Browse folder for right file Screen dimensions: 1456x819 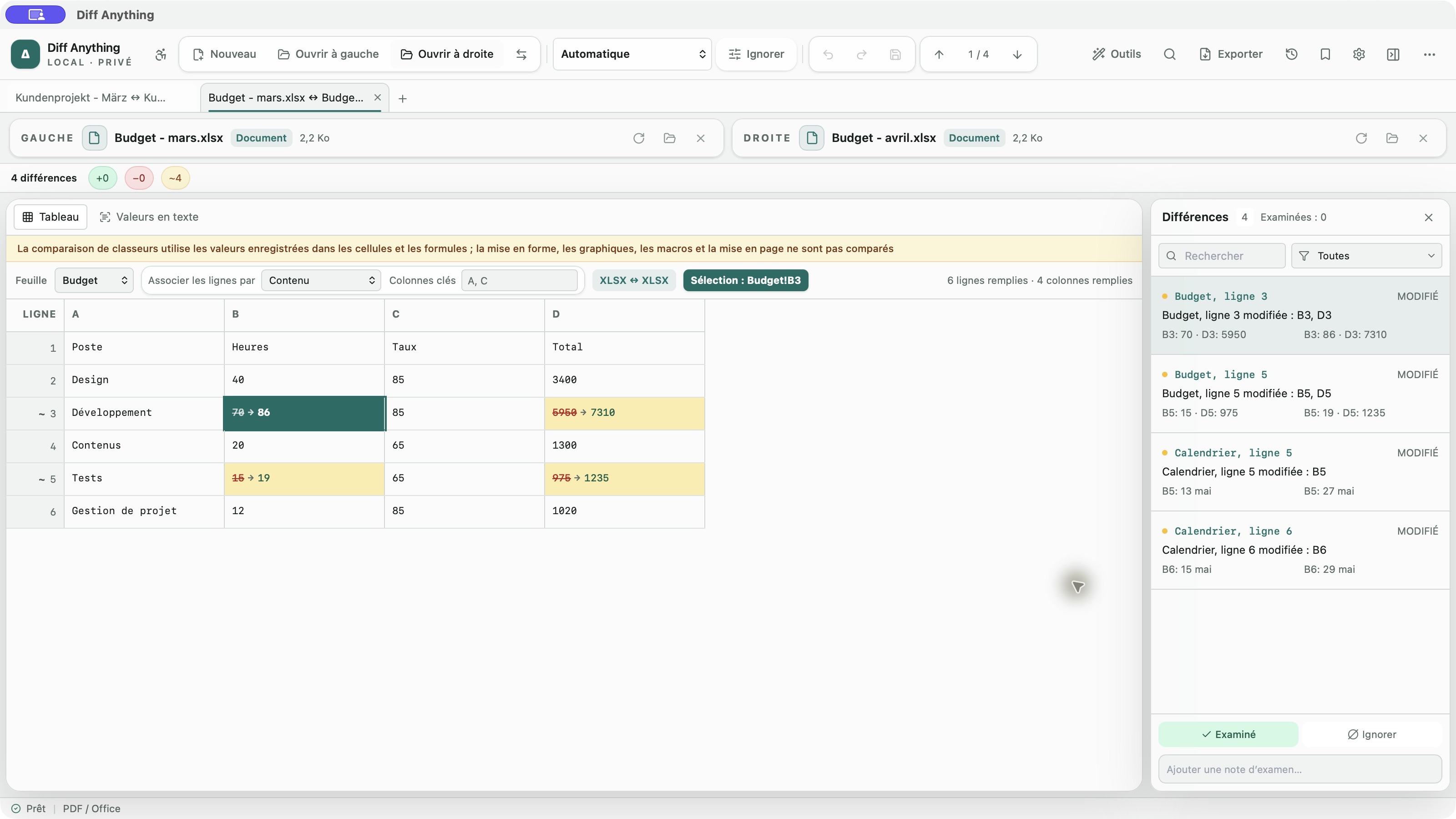(x=1392, y=138)
